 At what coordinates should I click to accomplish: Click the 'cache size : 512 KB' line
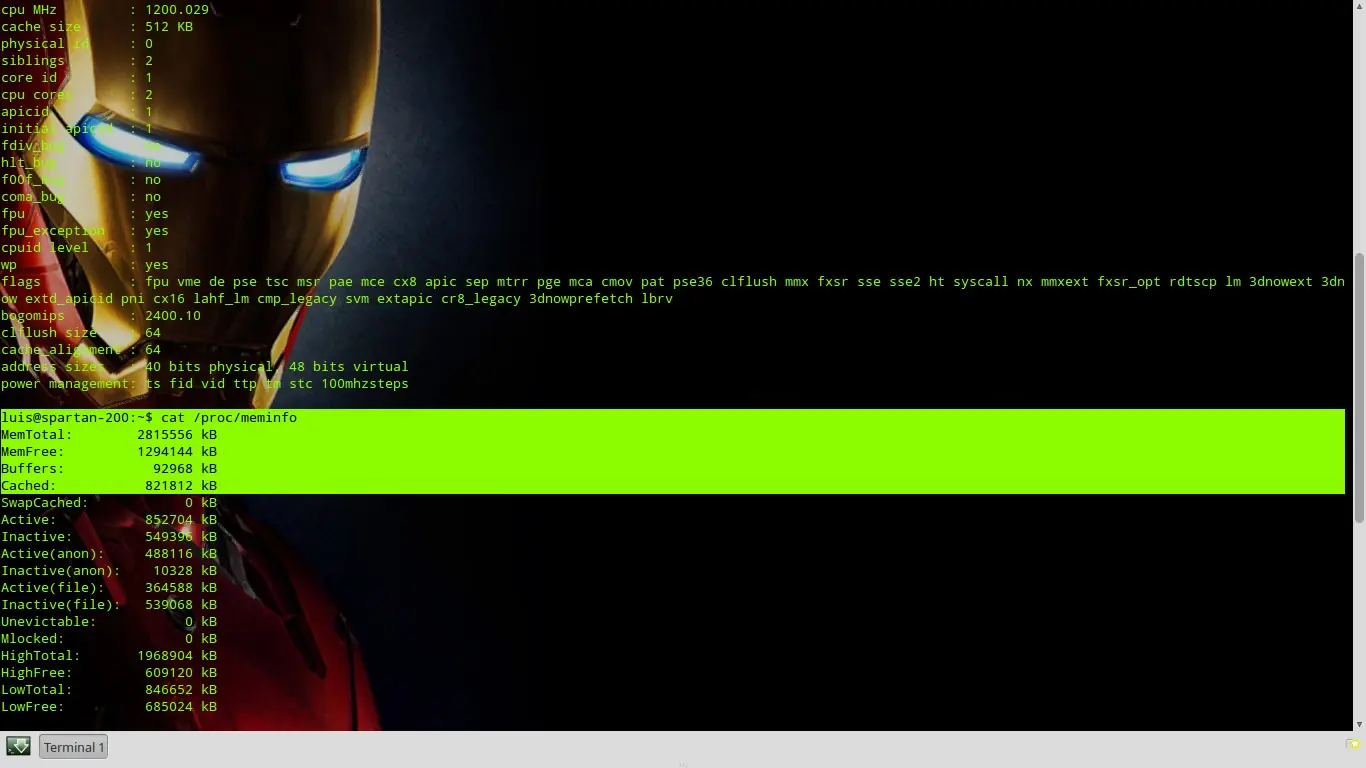(97, 27)
